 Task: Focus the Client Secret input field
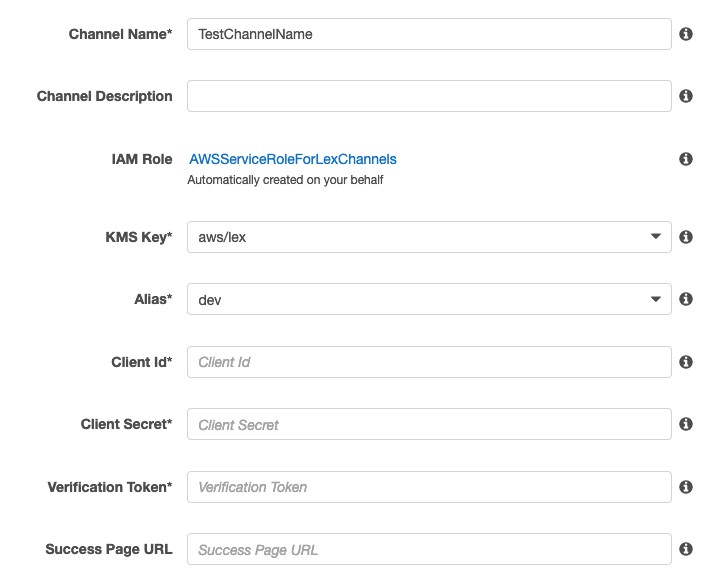[x=429, y=424]
